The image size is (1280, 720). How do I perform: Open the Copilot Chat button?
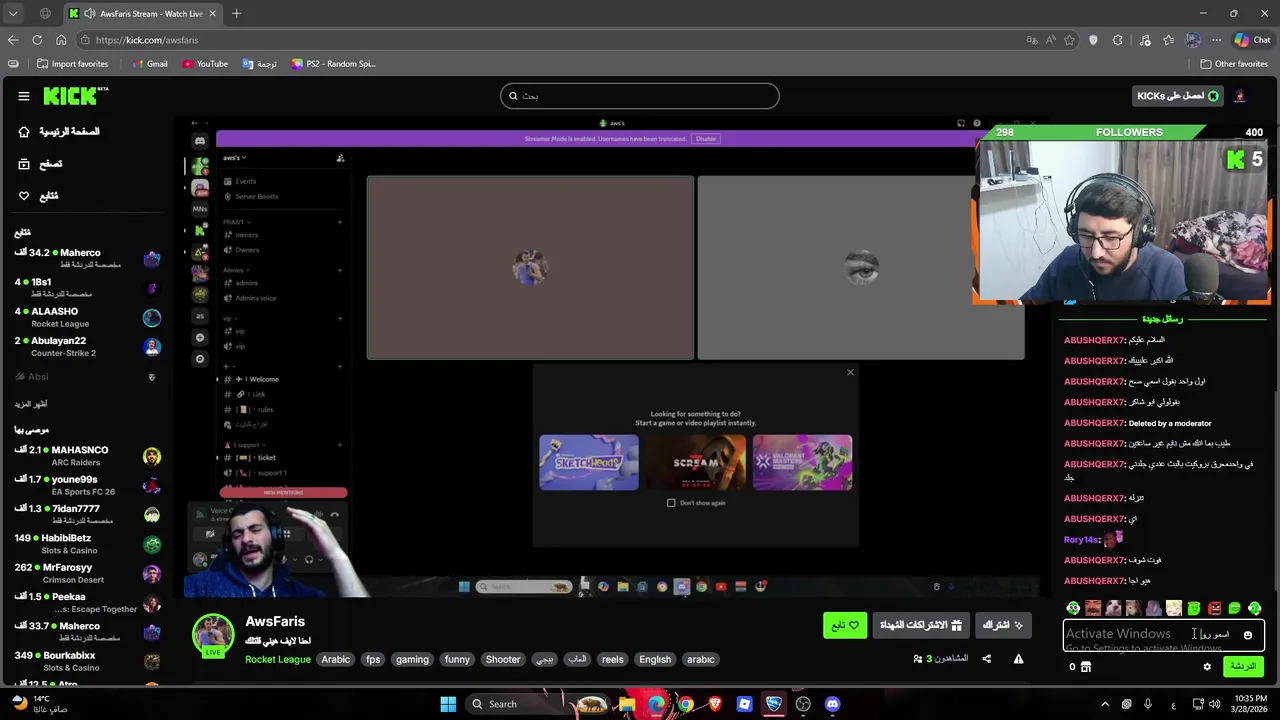(x=1252, y=40)
